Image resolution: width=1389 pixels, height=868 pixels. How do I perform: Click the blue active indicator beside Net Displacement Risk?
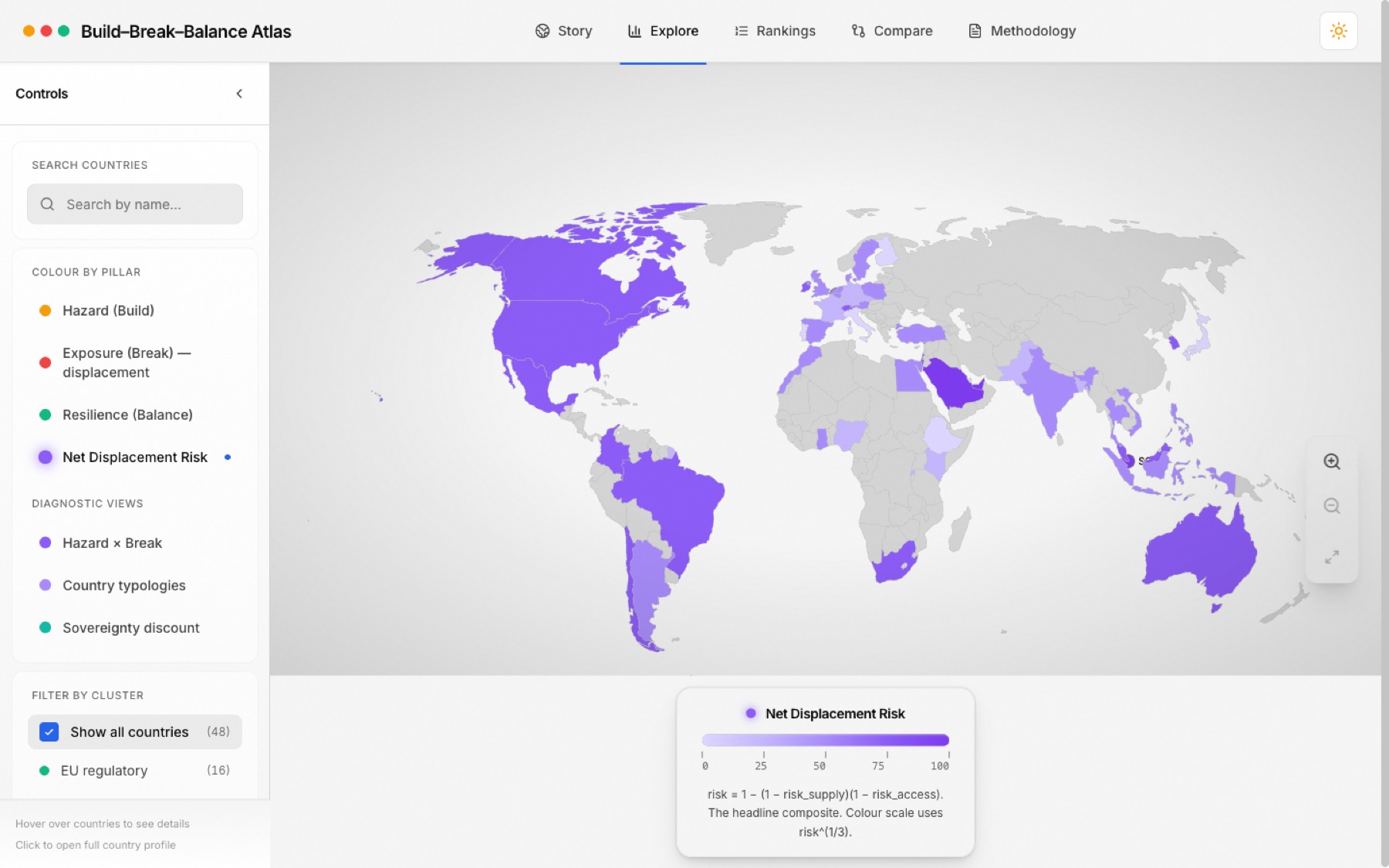228,457
